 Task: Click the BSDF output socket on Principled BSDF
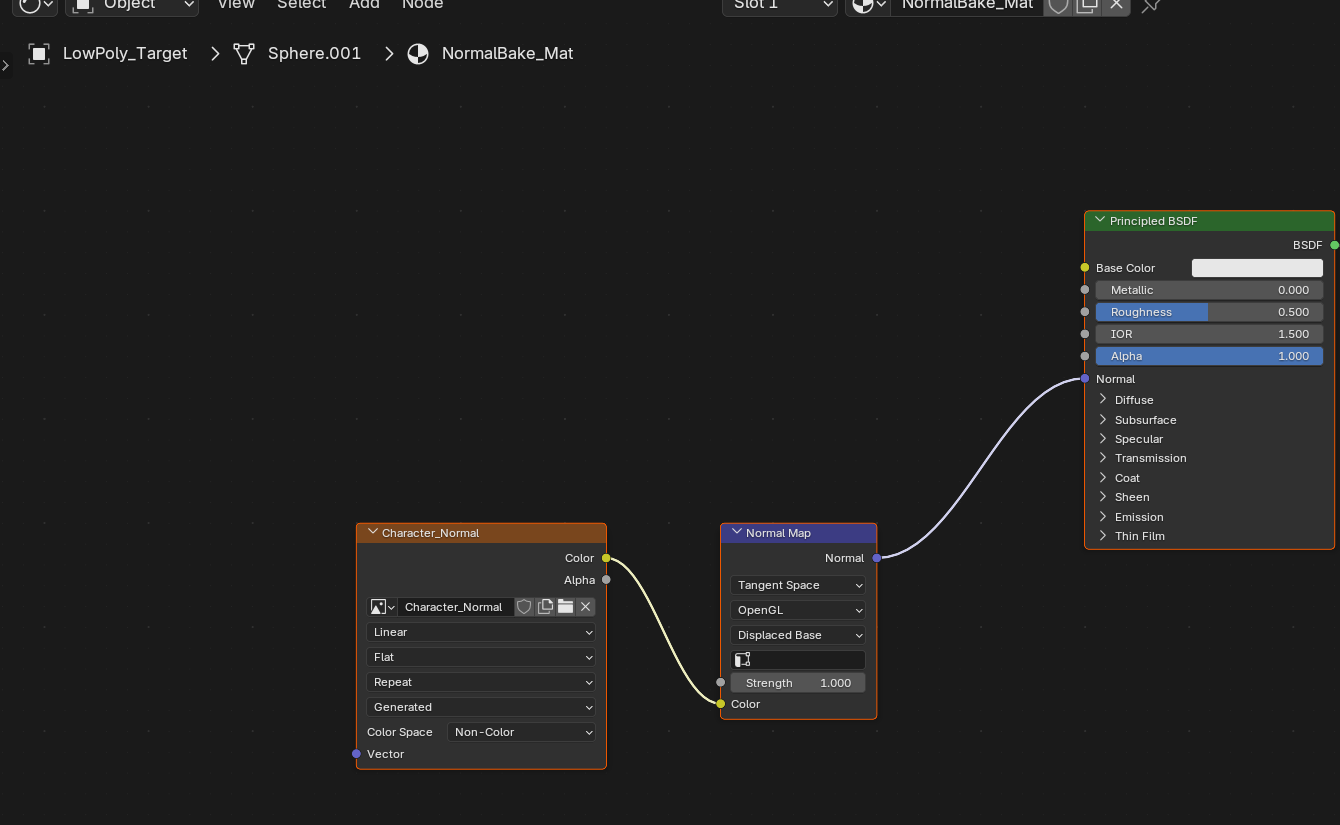click(1335, 245)
